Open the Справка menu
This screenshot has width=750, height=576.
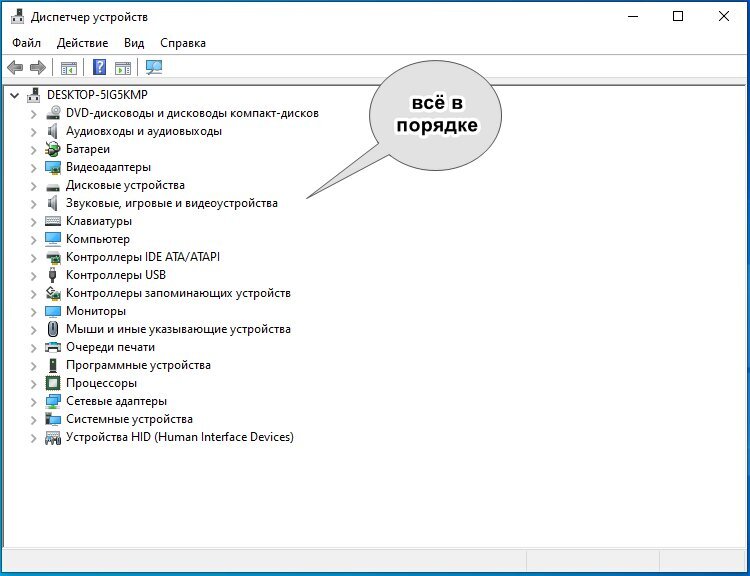click(183, 43)
